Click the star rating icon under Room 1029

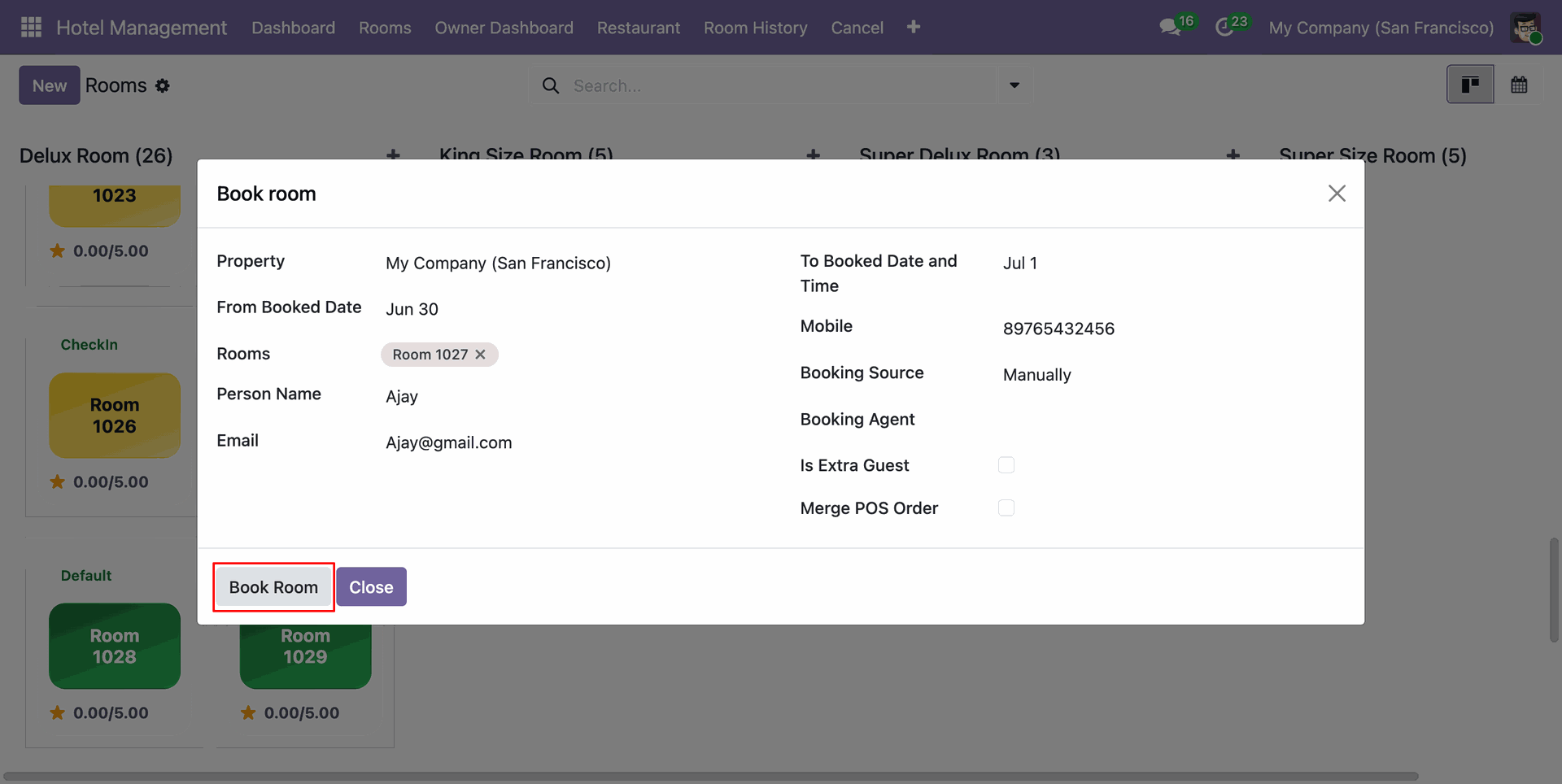tap(248, 712)
